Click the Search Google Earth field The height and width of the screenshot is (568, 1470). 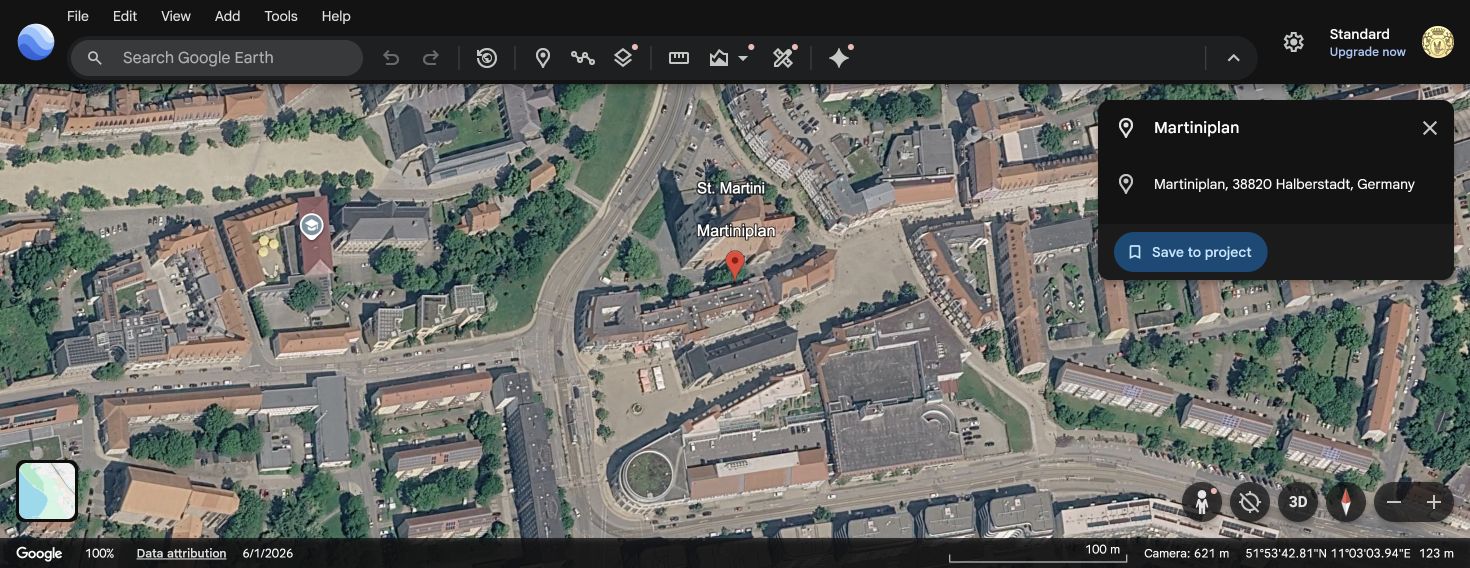[x=216, y=58]
